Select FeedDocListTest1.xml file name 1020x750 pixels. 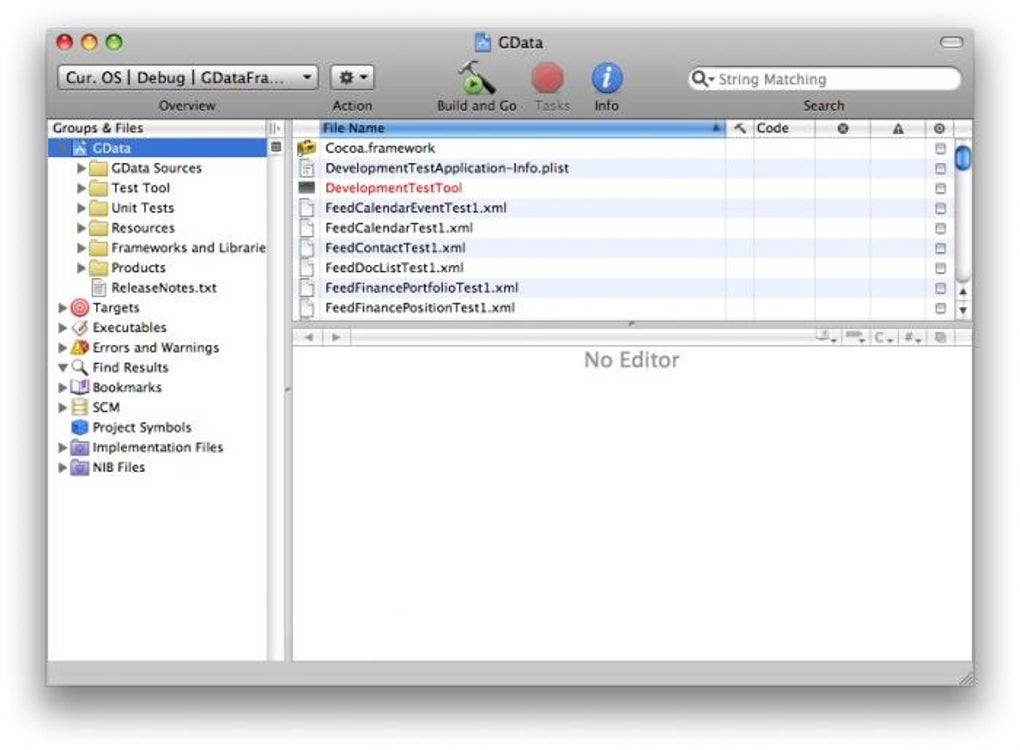point(394,268)
